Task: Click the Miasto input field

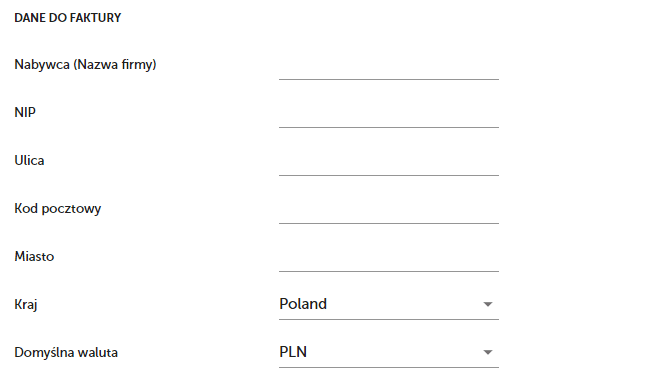Action: pyautogui.click(x=389, y=258)
